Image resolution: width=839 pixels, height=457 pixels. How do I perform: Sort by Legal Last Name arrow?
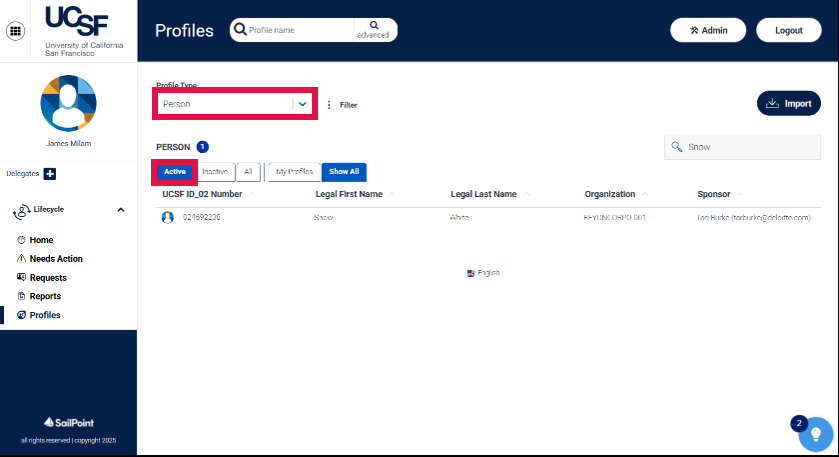click(526, 194)
